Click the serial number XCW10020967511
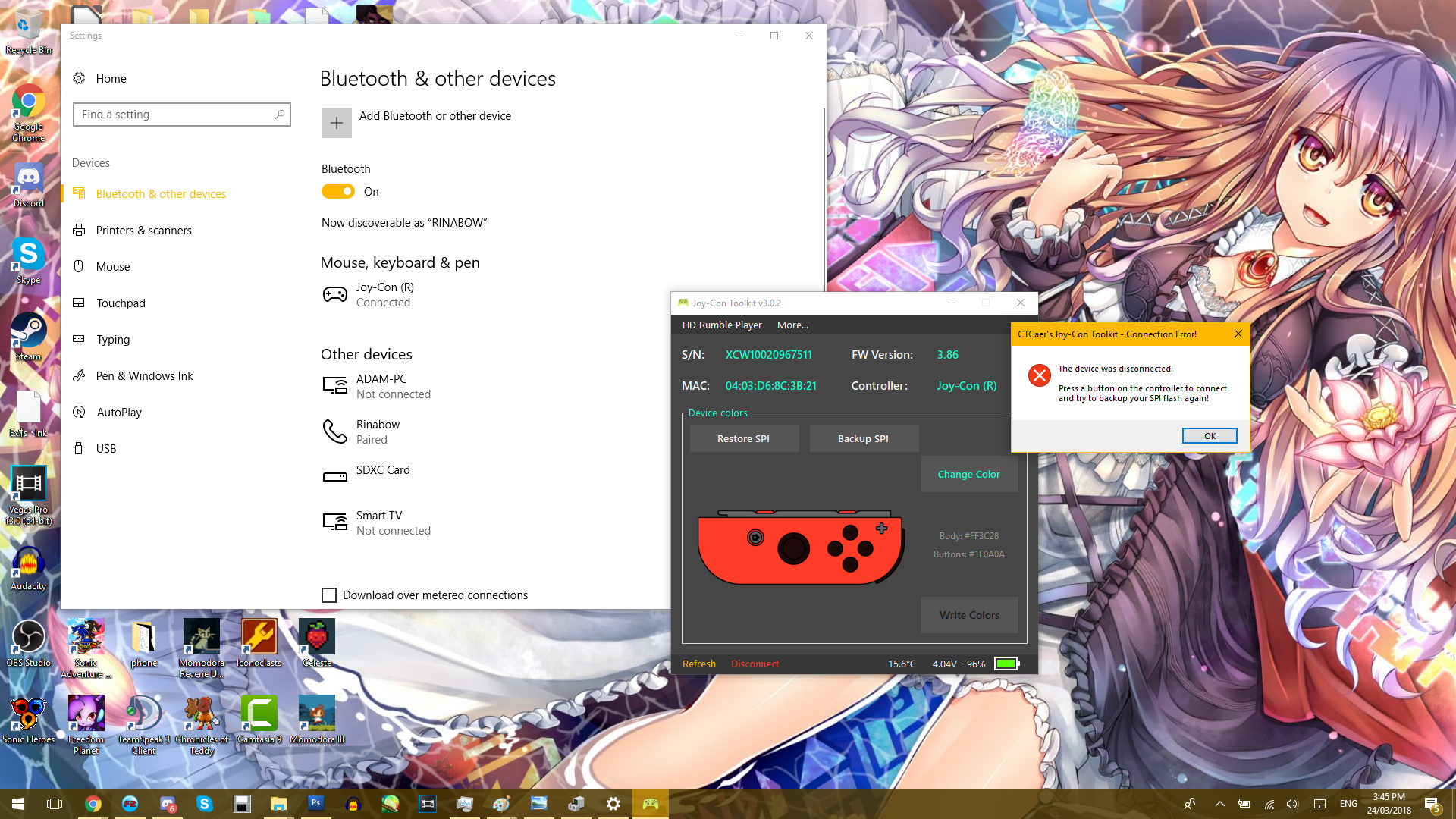Screen dimensions: 1456x819 (x=768, y=355)
